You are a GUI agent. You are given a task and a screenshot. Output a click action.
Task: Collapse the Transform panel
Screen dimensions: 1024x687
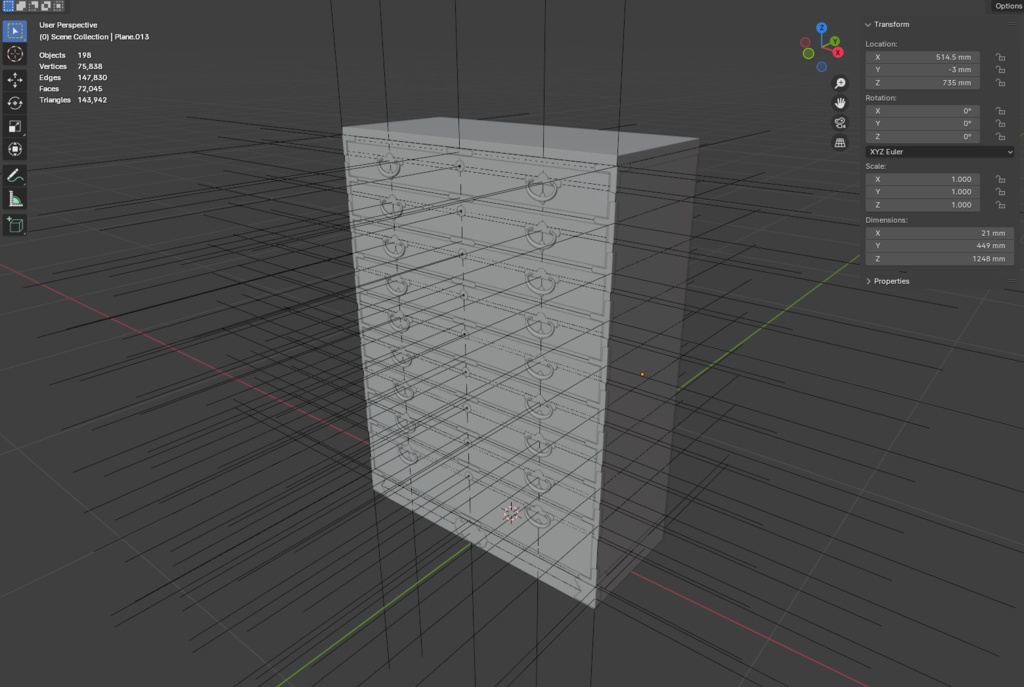coord(868,24)
